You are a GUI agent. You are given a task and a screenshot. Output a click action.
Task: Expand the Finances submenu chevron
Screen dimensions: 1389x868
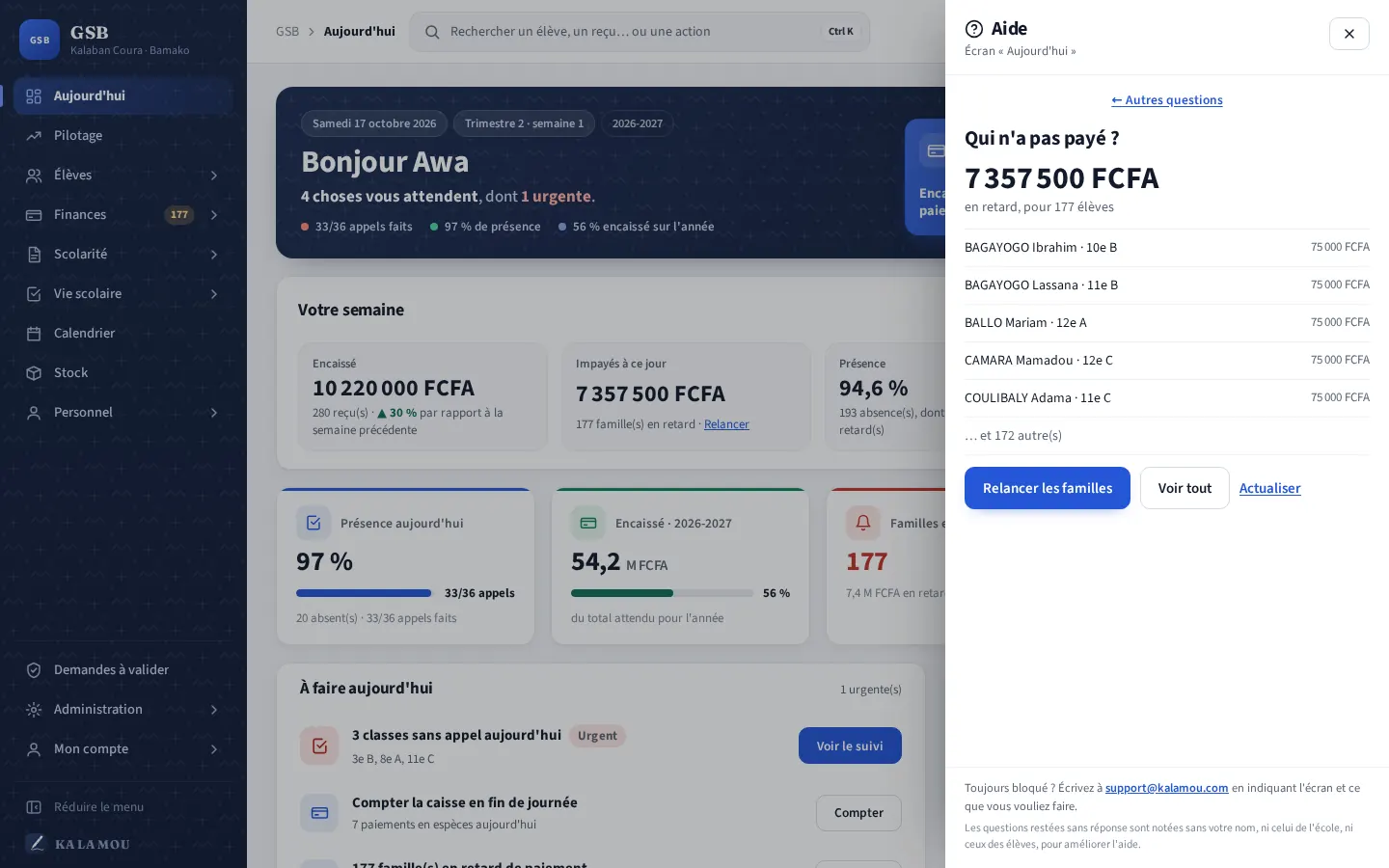click(x=214, y=215)
